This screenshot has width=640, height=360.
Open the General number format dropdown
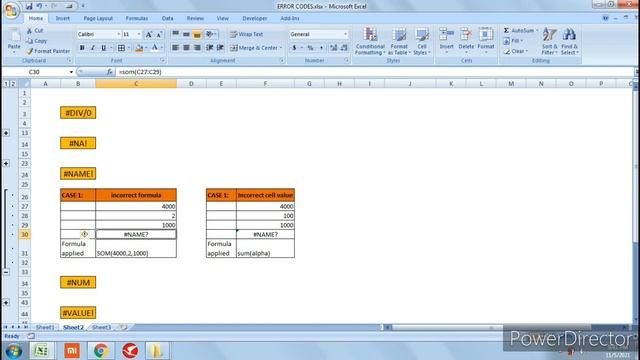345,34
